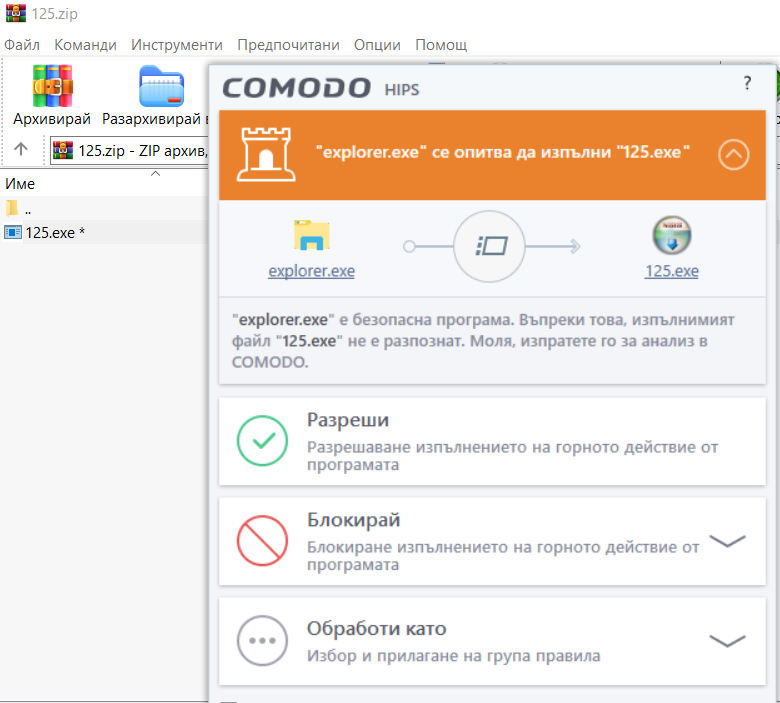780x703 pixels.
Task: Open the Опции menu
Action: (377, 45)
